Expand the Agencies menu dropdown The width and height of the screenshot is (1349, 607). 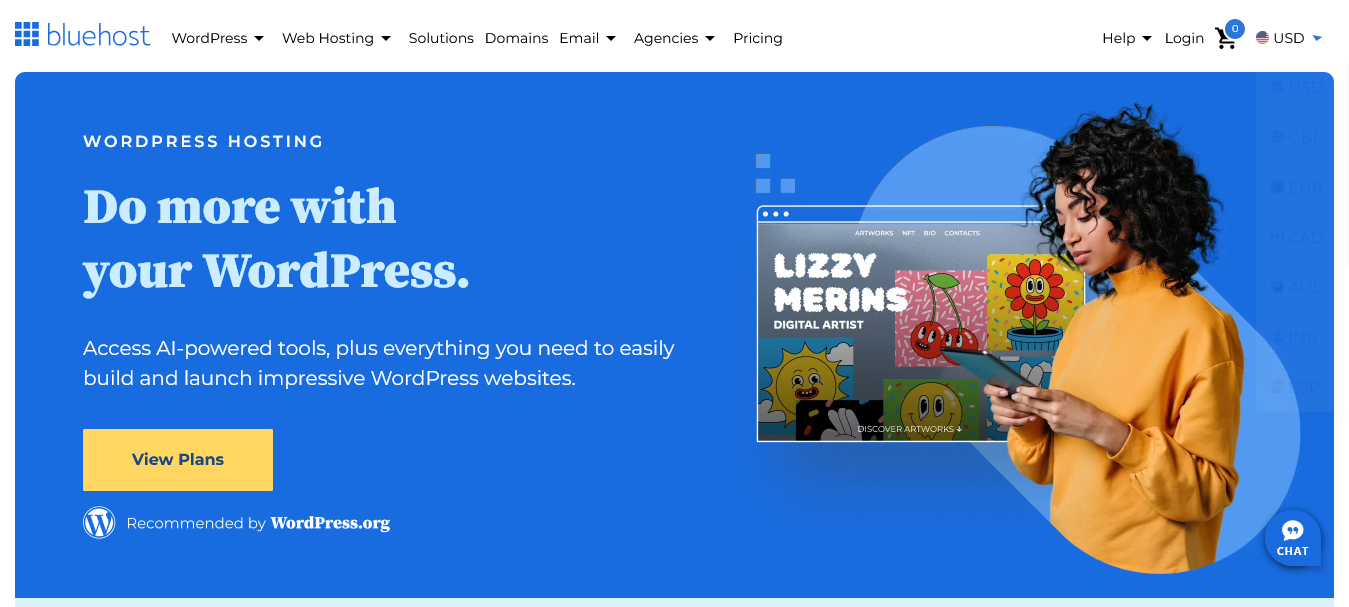(x=674, y=38)
